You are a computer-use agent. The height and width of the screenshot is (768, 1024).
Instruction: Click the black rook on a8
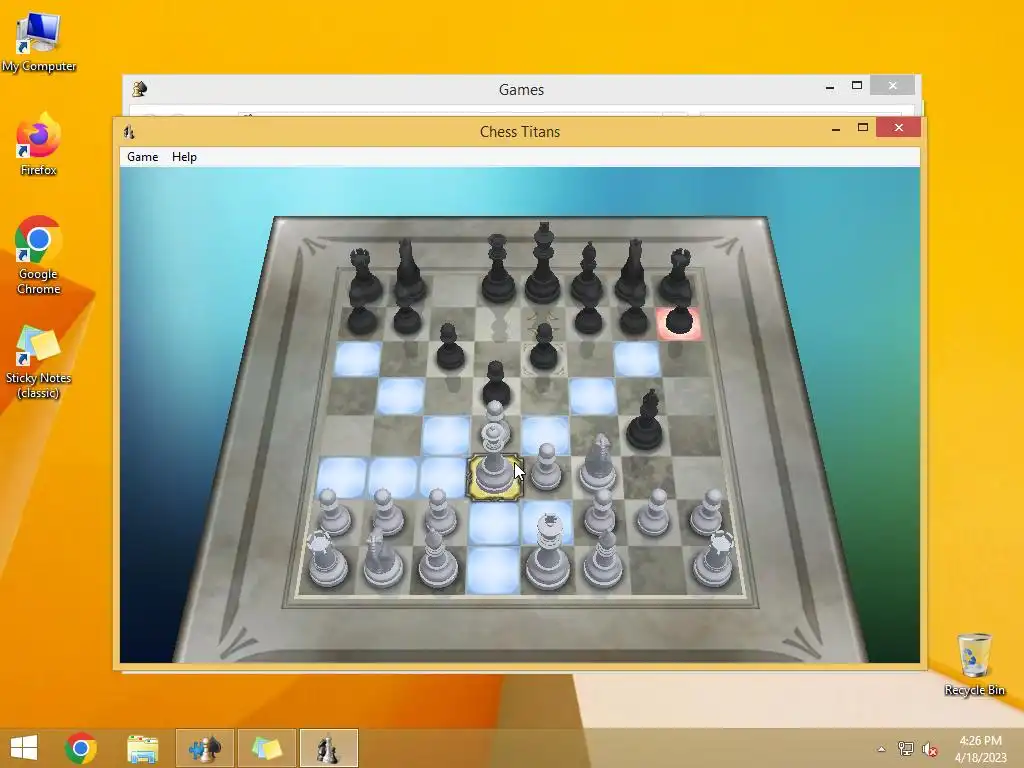(363, 277)
